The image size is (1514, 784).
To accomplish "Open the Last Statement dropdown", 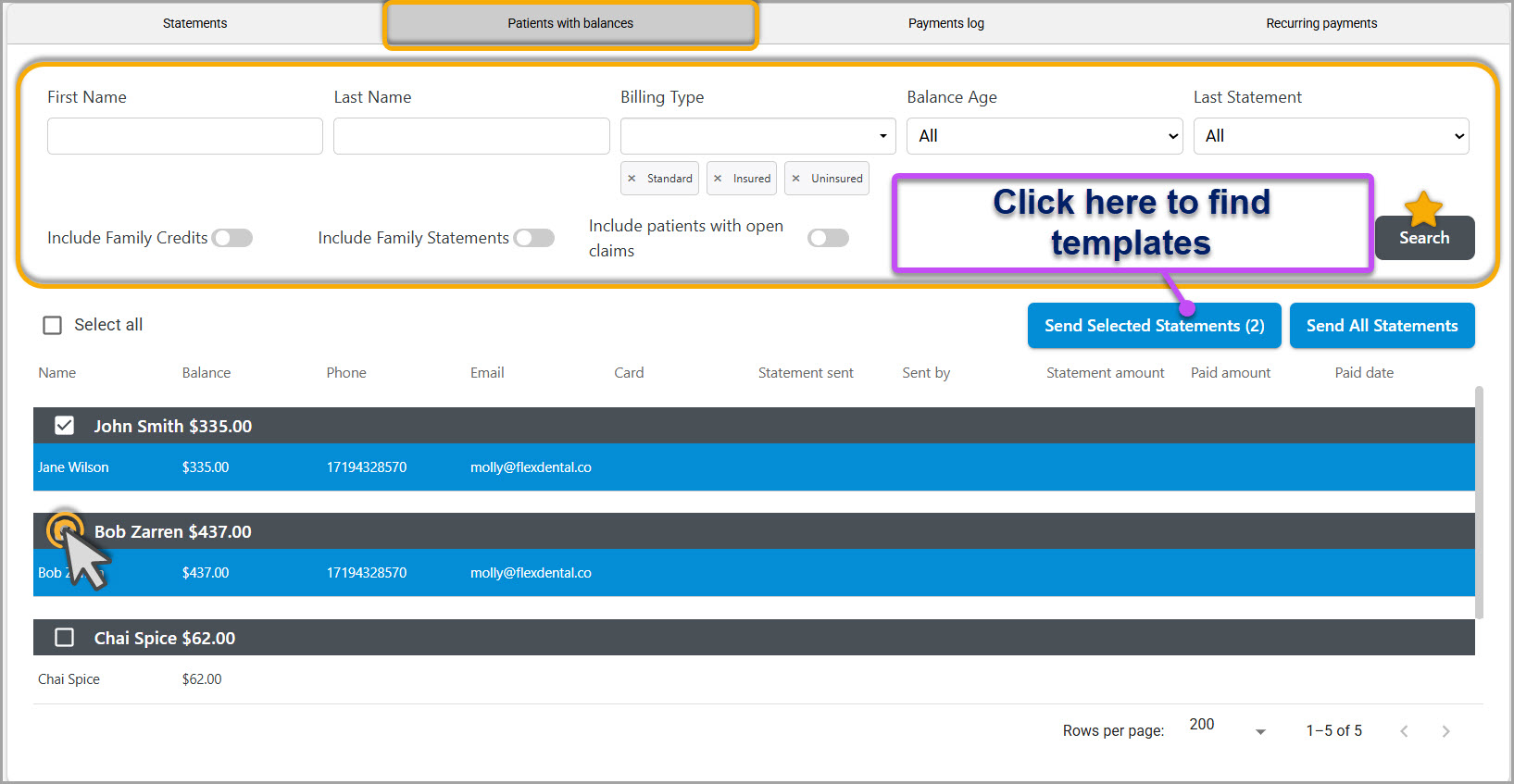I will coord(1332,136).
